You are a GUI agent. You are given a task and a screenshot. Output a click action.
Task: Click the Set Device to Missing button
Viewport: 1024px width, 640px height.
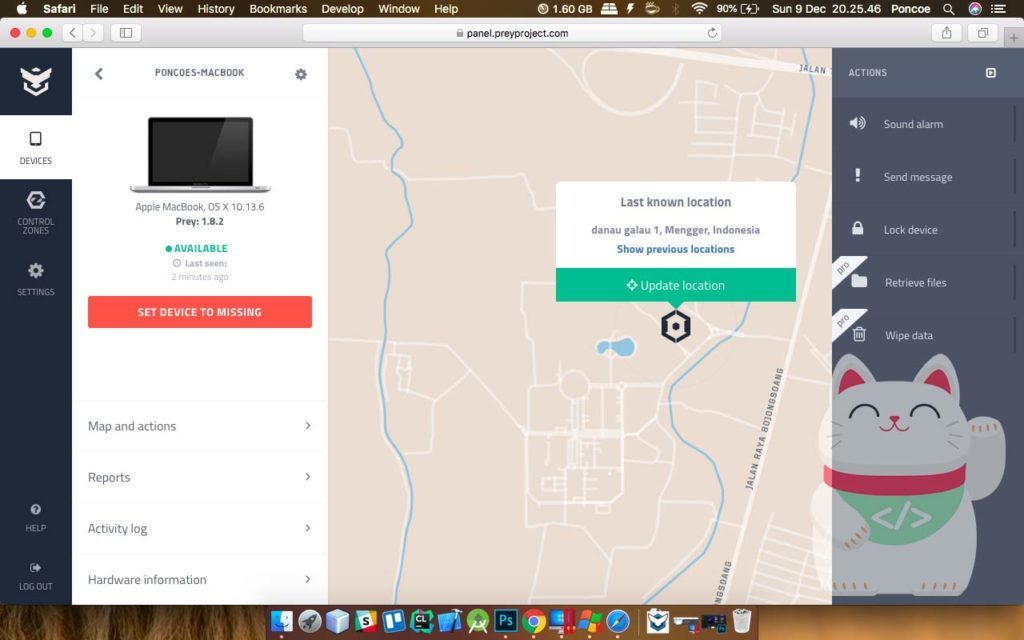pos(200,312)
